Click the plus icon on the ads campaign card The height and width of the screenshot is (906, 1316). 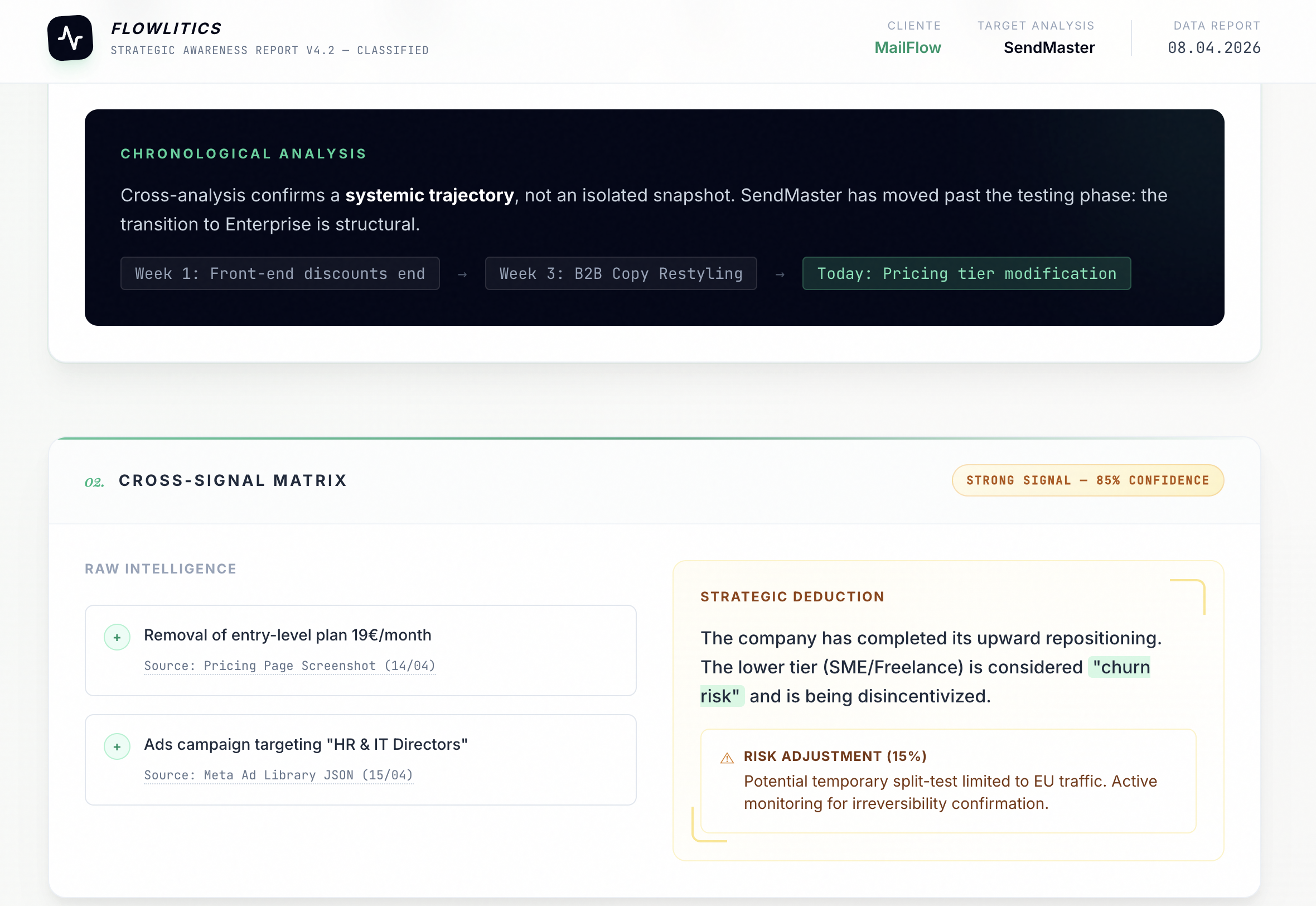[x=117, y=746]
